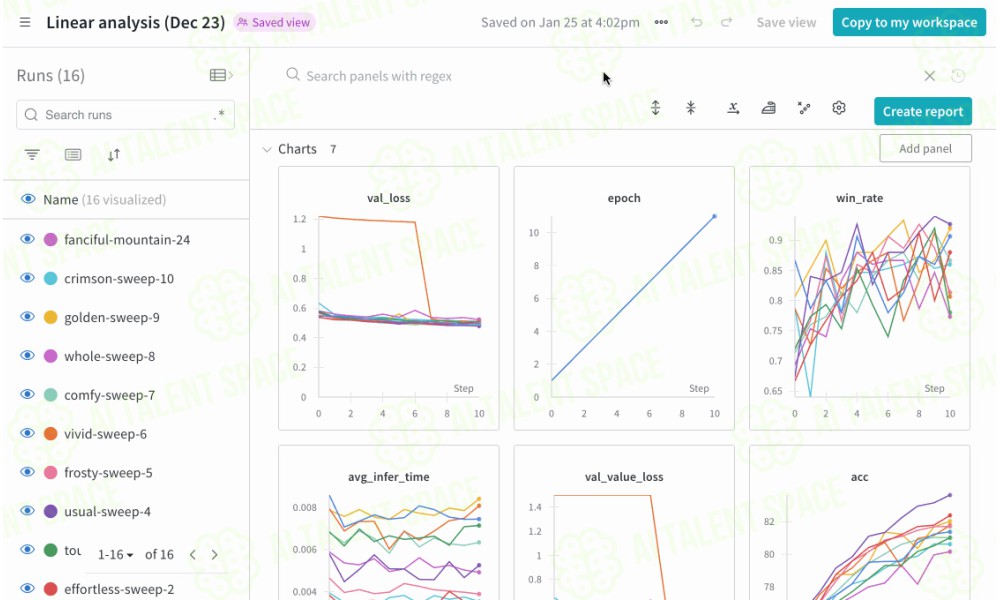Select the avg_infer_time chart panel

(x=388, y=523)
